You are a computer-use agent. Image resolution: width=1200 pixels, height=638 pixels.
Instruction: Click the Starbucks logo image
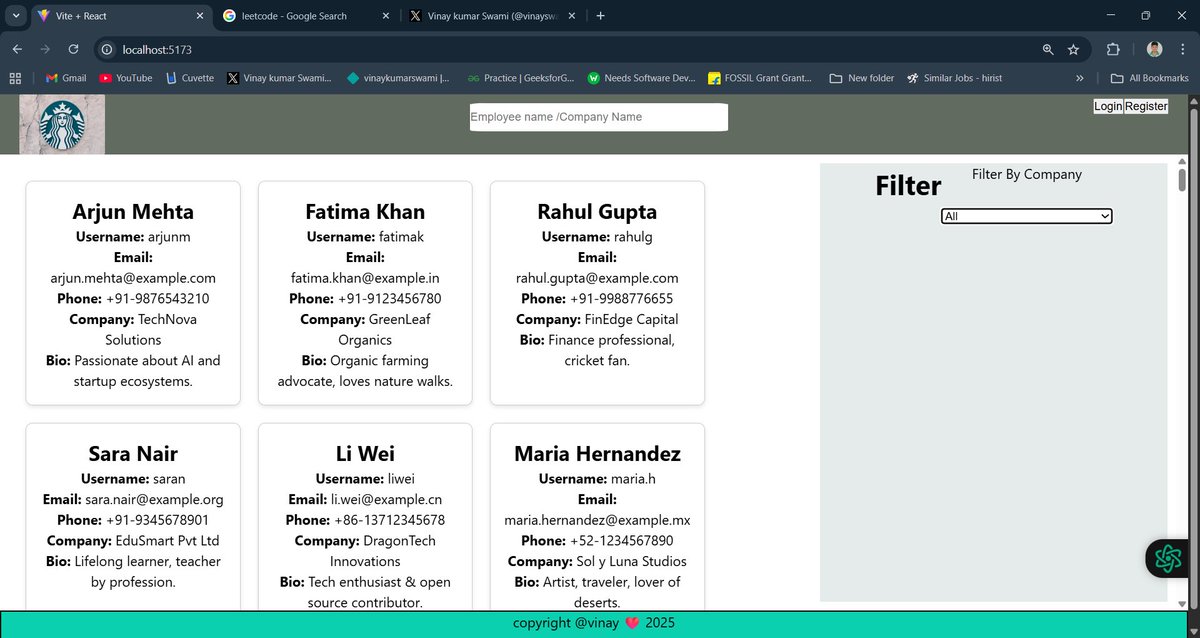coord(62,125)
